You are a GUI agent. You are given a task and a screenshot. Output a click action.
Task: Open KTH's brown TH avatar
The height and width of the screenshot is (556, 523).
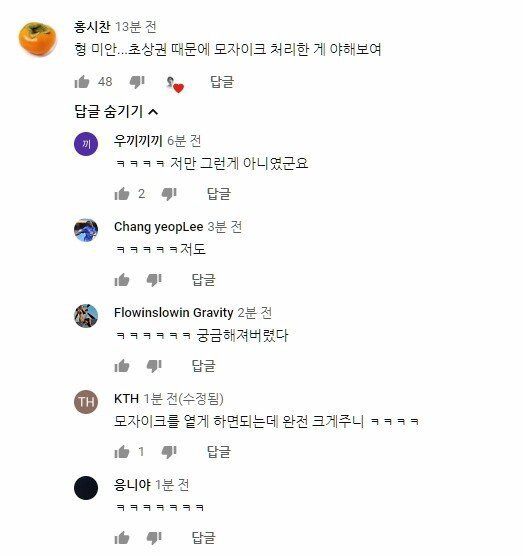tap(86, 402)
